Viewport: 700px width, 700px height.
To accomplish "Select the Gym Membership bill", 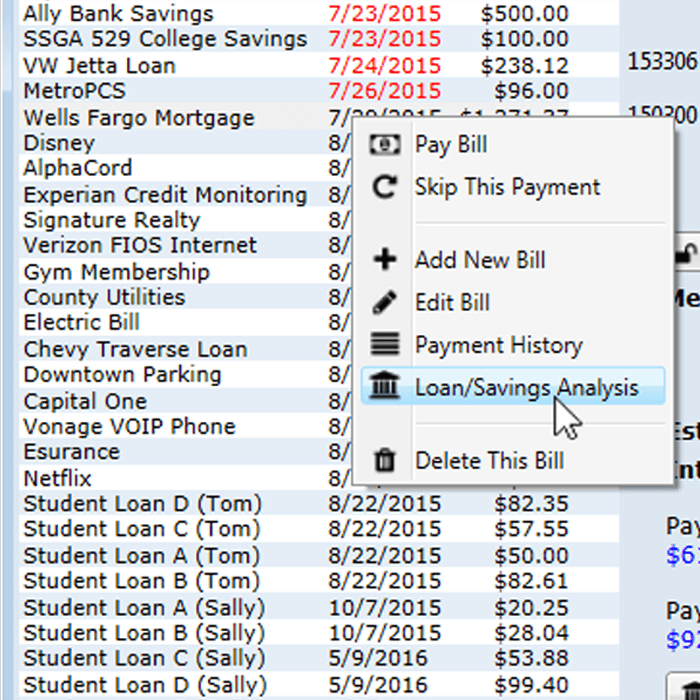I will (x=185, y=271).
